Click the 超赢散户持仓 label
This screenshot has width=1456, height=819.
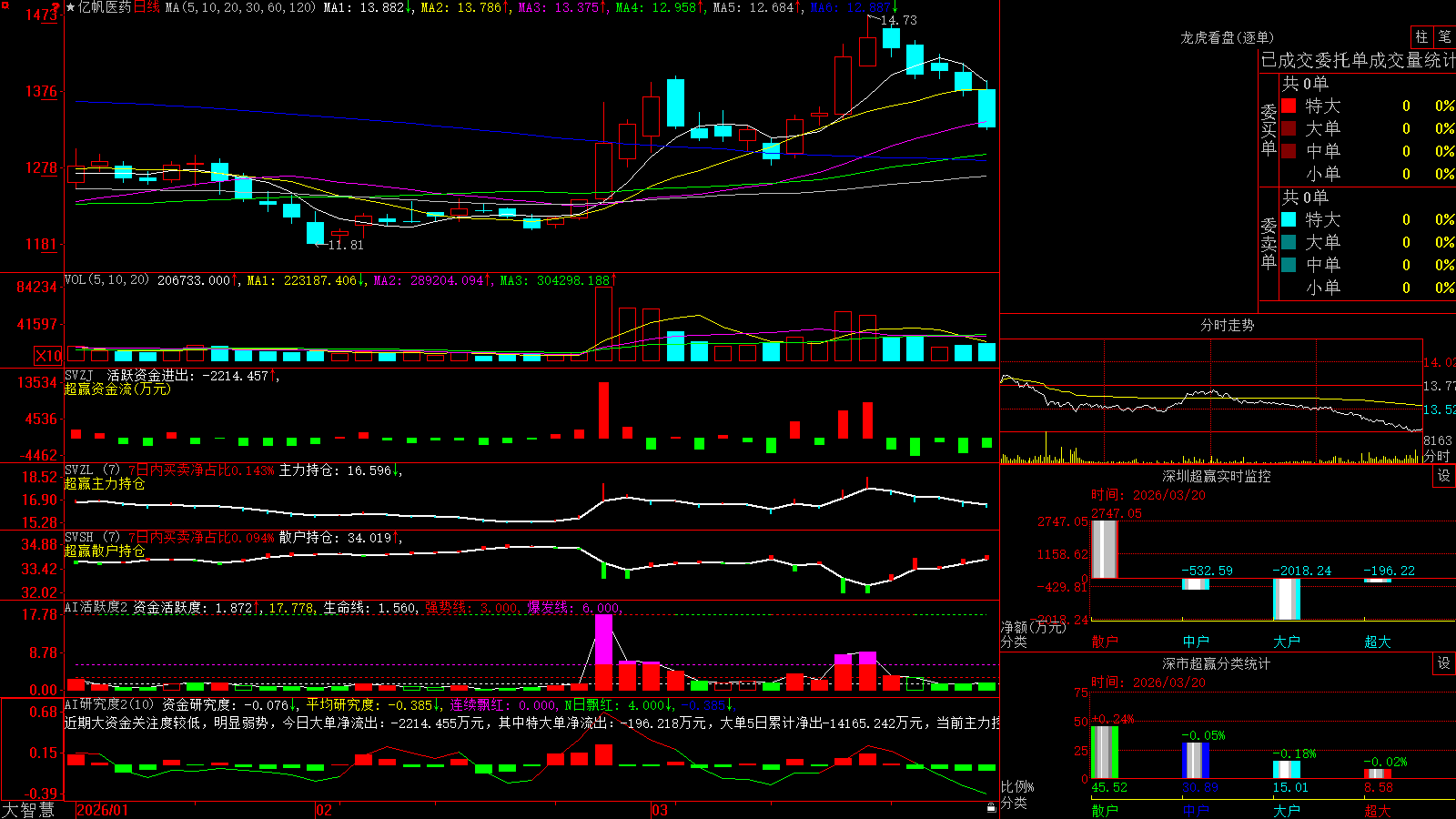[105, 551]
